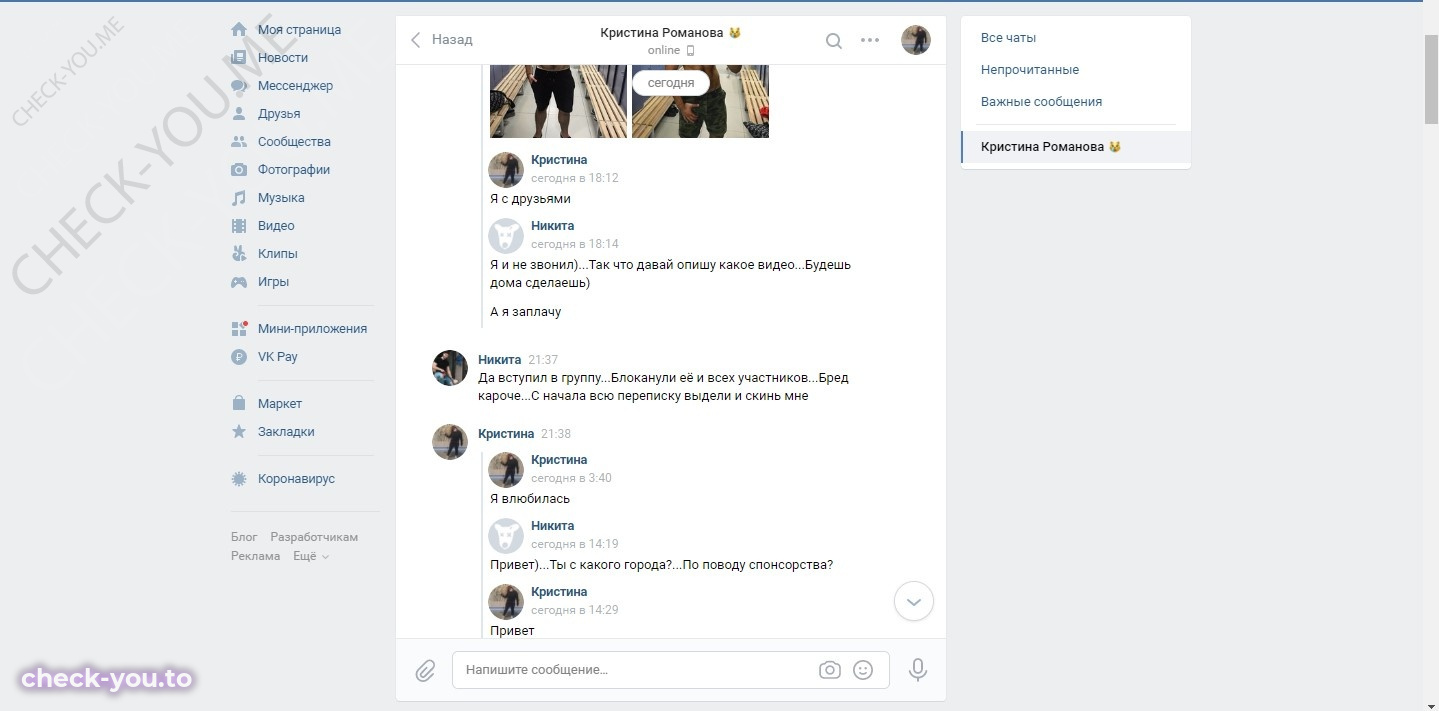
Task: Click Блог footer link
Action: [x=244, y=537]
